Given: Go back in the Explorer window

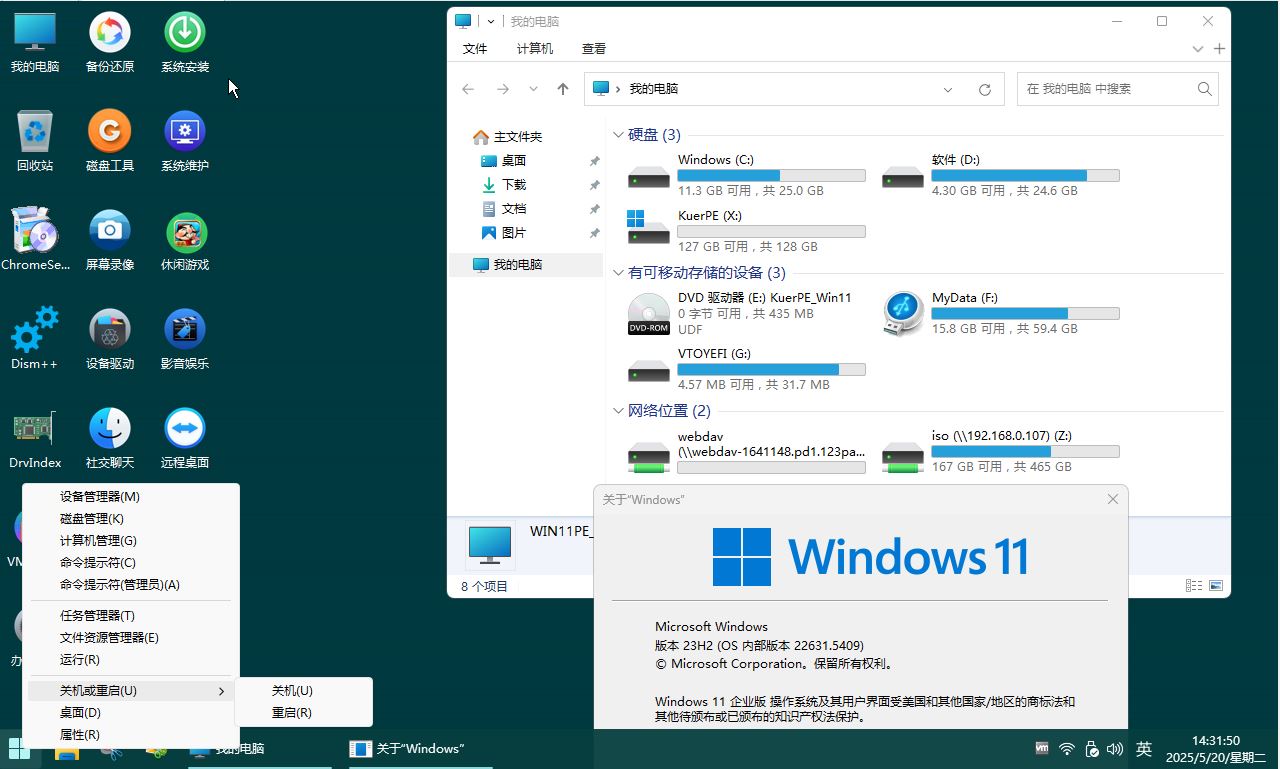Looking at the screenshot, I should pyautogui.click(x=468, y=89).
